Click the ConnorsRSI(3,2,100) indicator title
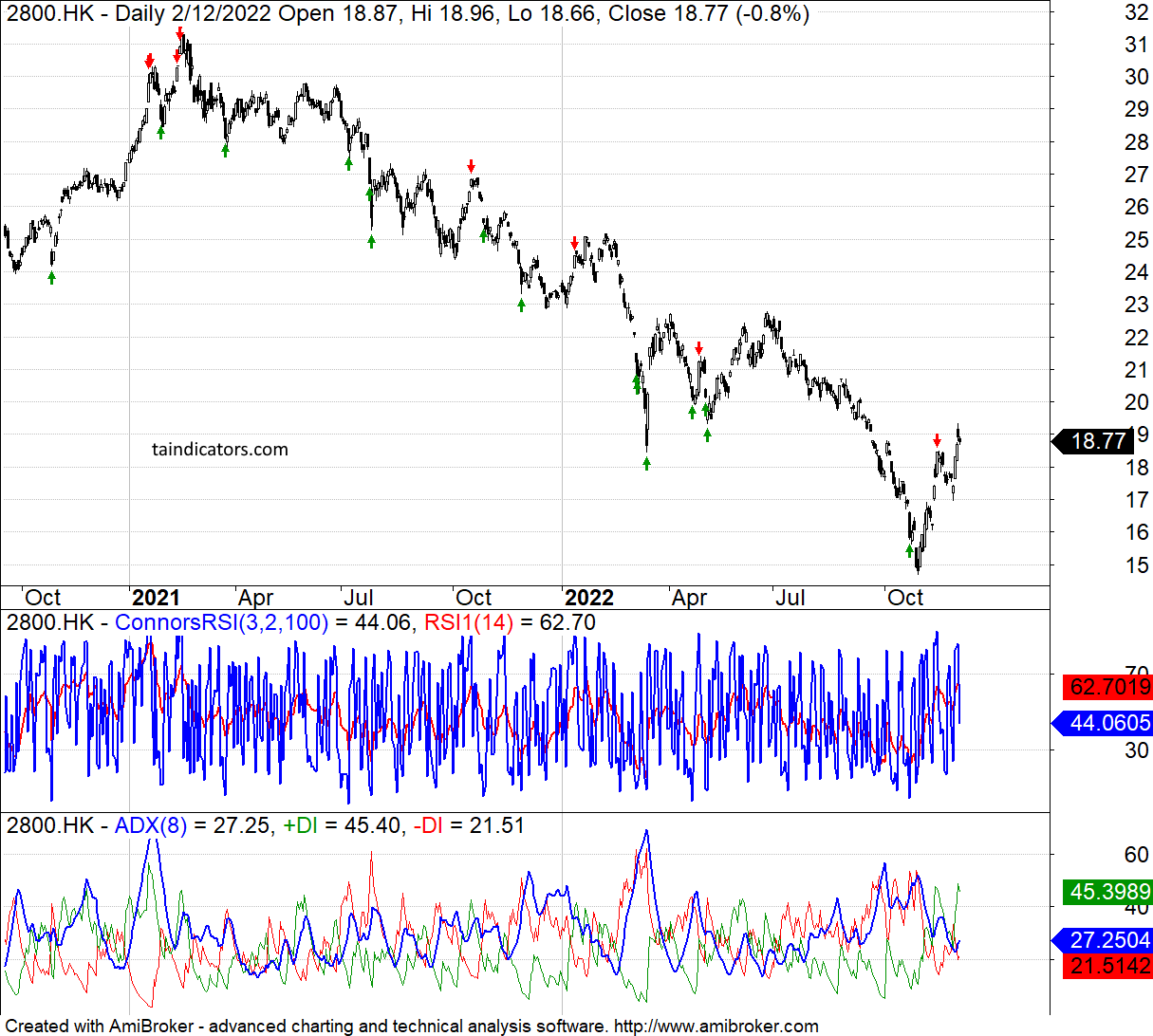Image resolution: width=1153 pixels, height=1036 pixels. (x=221, y=623)
